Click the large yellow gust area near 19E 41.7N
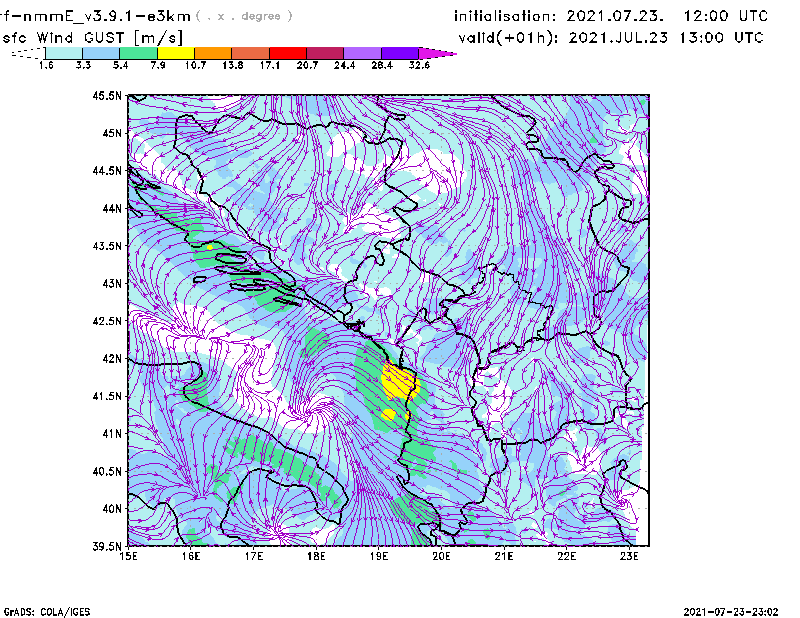Screen dimensions: 800x618 click(399, 382)
